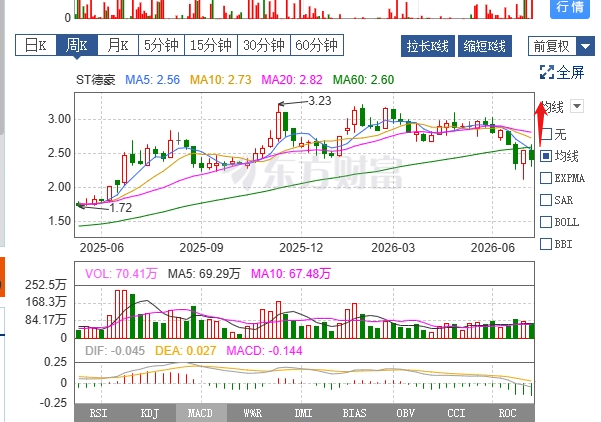Enable the SAR indicator checkbox
This screenshot has width=601, height=422.
coord(546,200)
